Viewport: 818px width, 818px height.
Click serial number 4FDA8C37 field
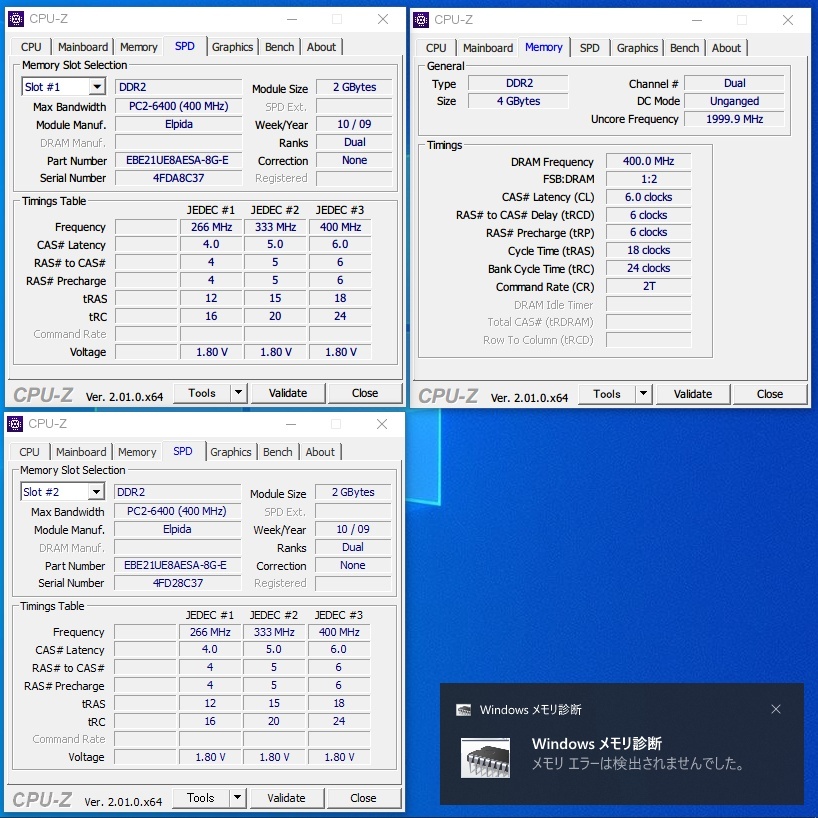[x=178, y=178]
